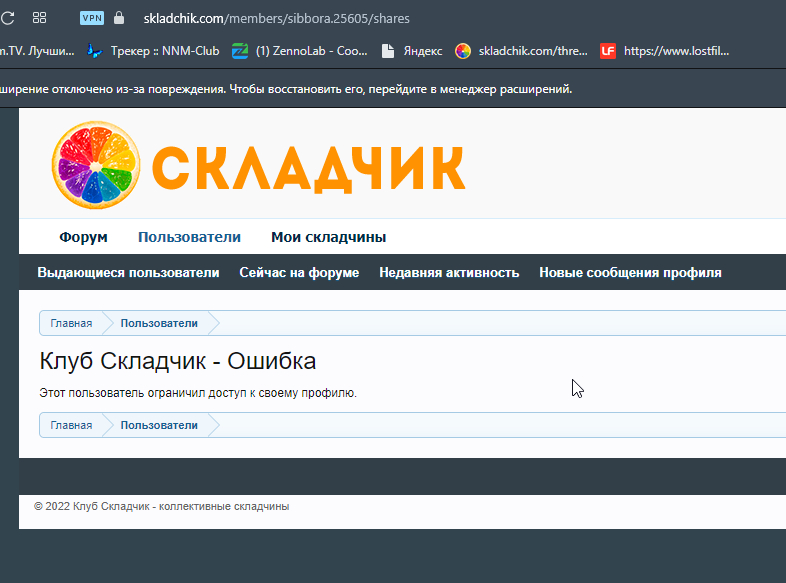
Task: Go to Новые сообщения профиля
Action: tap(631, 273)
